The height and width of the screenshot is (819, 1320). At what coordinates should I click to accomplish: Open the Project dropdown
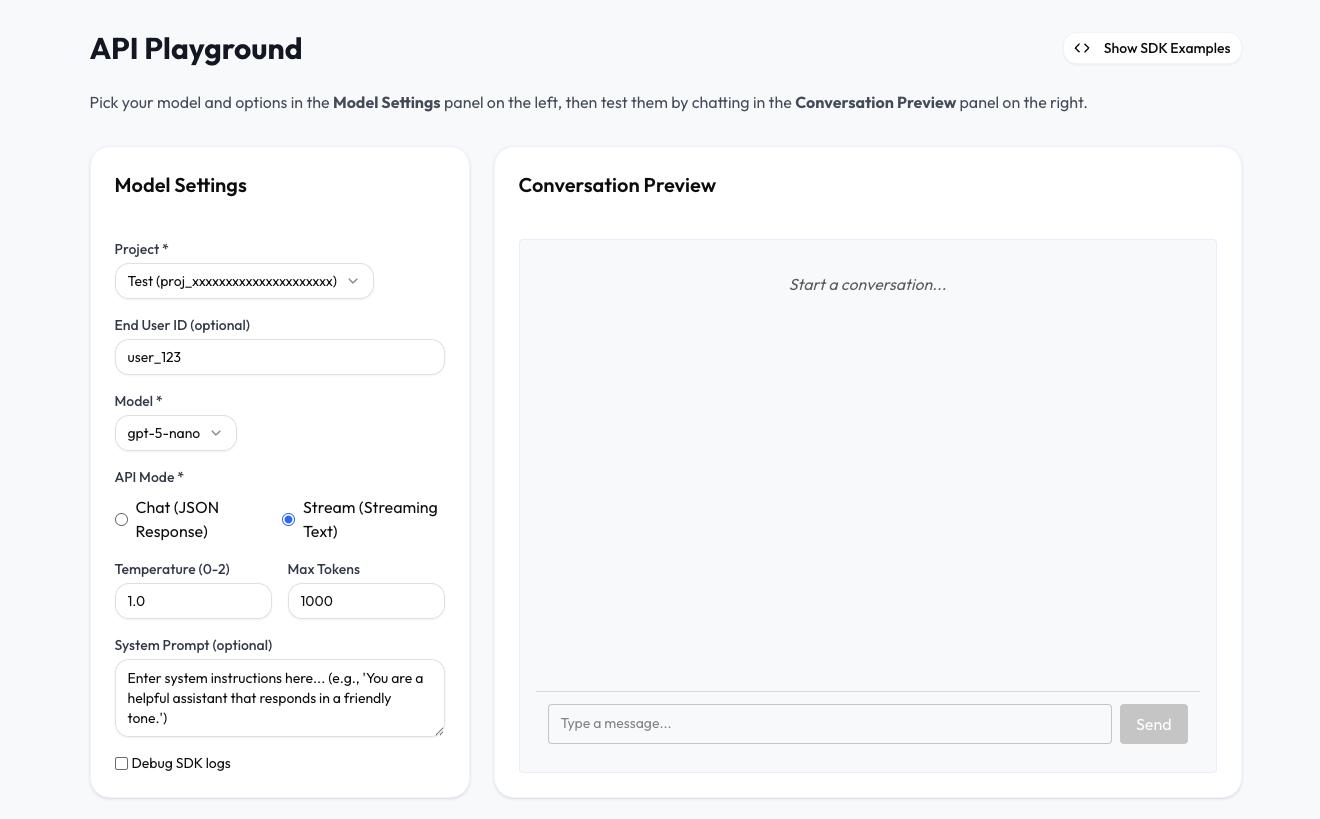(x=243, y=281)
